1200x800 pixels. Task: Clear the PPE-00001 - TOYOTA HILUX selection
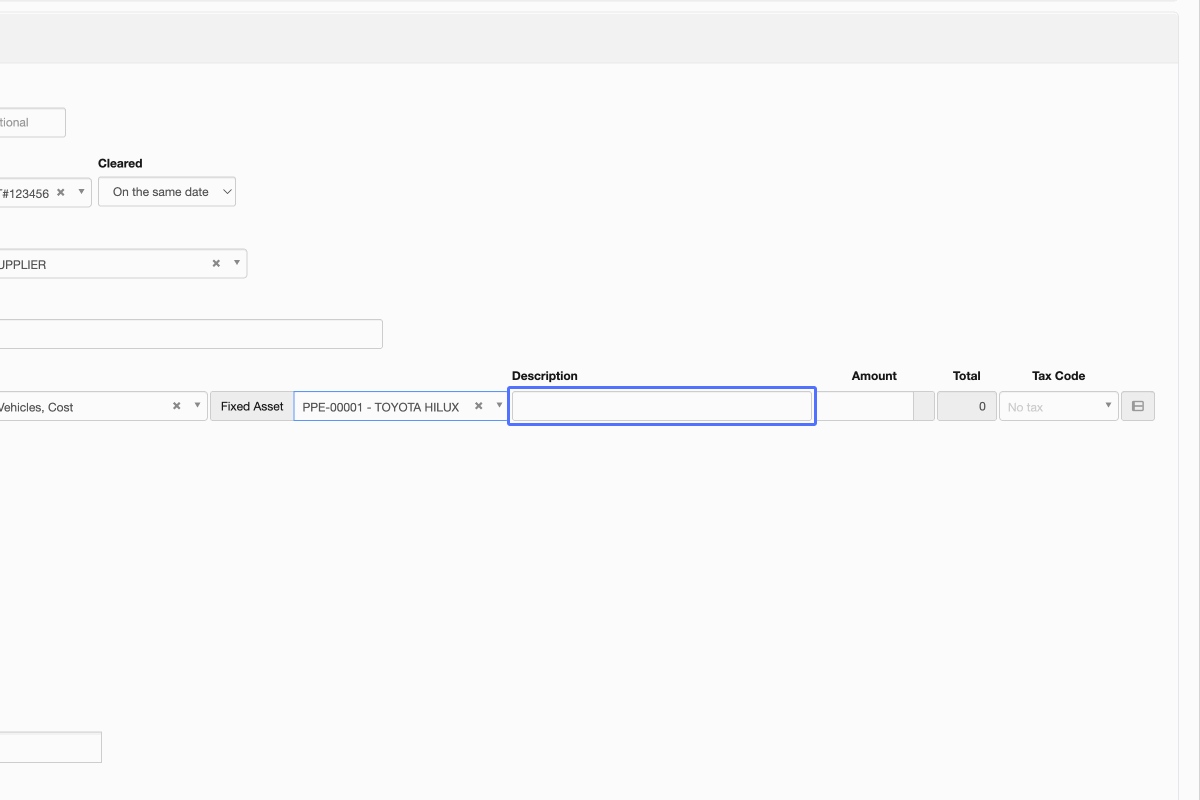point(478,406)
